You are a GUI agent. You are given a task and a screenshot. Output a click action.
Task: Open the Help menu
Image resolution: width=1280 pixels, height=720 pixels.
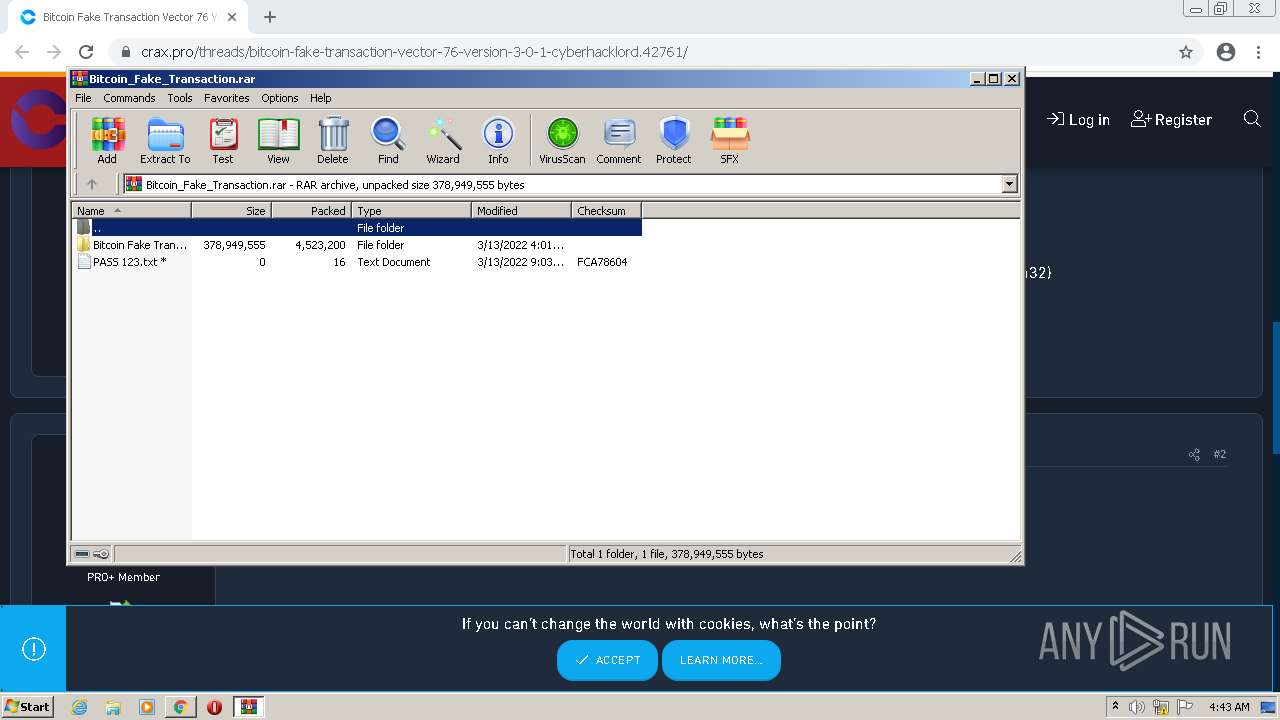(320, 98)
